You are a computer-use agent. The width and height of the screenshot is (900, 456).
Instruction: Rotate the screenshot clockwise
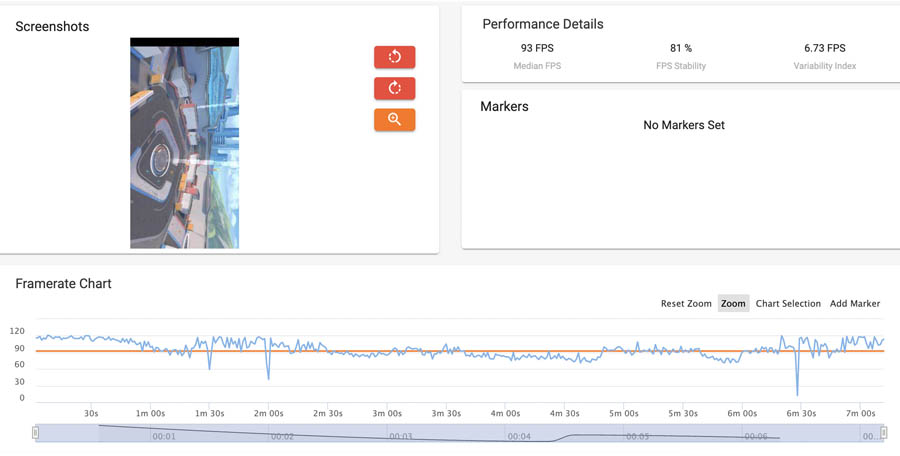(x=394, y=88)
